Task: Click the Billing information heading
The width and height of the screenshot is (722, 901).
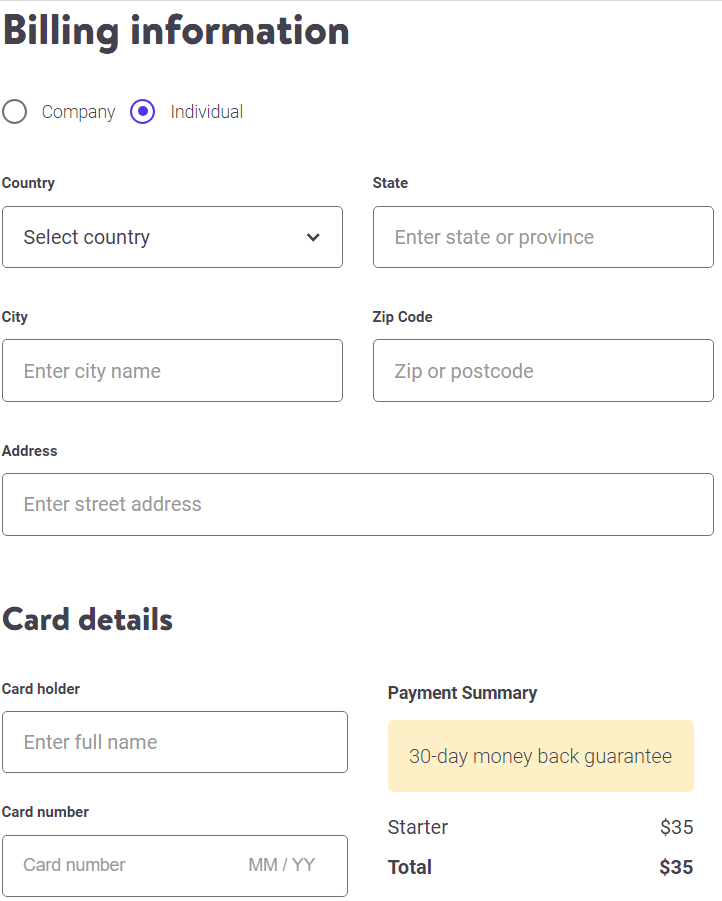Action: (x=176, y=31)
